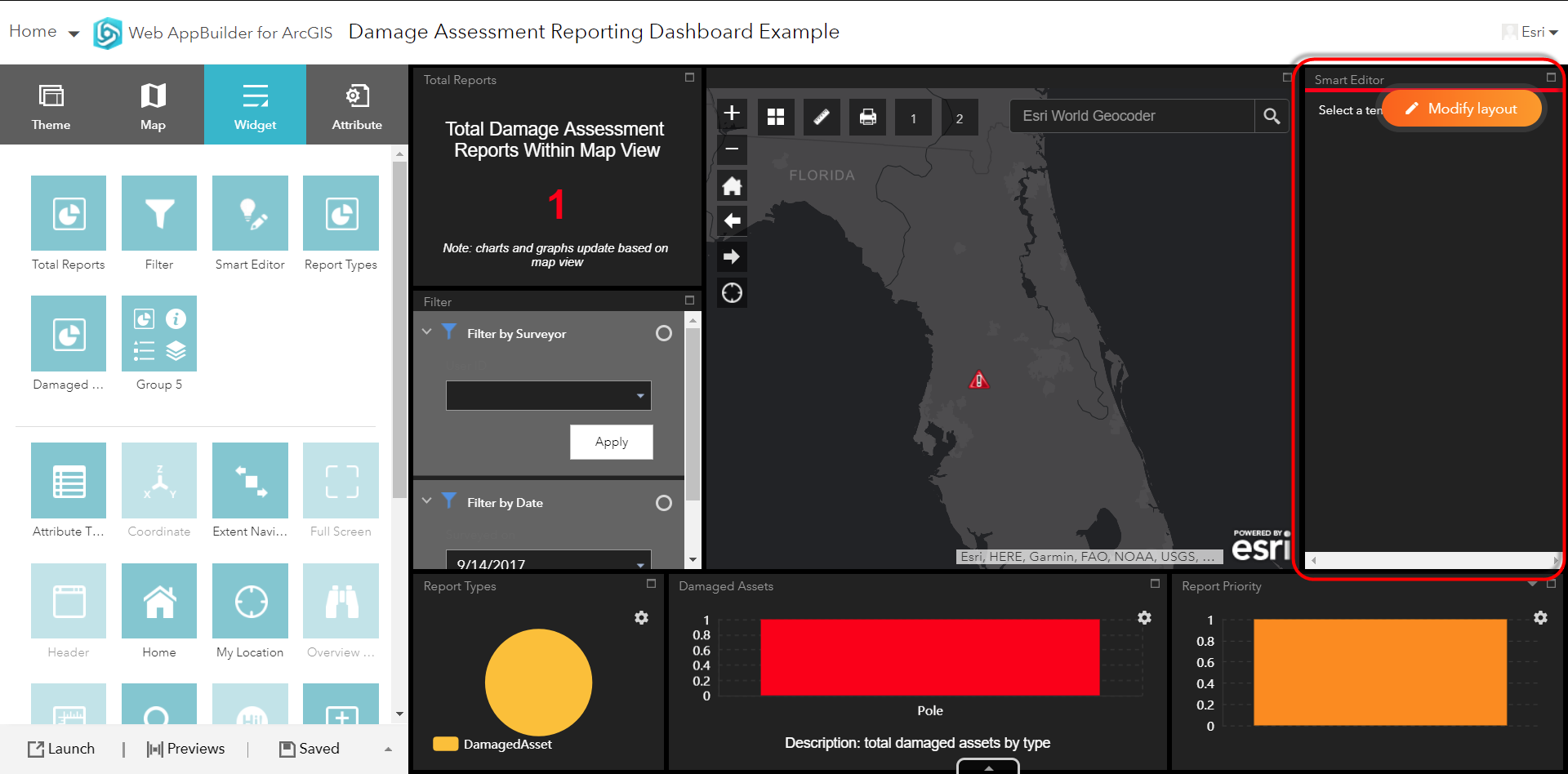1568x774 pixels.
Task: Zoom in on the map
Action: click(732, 113)
